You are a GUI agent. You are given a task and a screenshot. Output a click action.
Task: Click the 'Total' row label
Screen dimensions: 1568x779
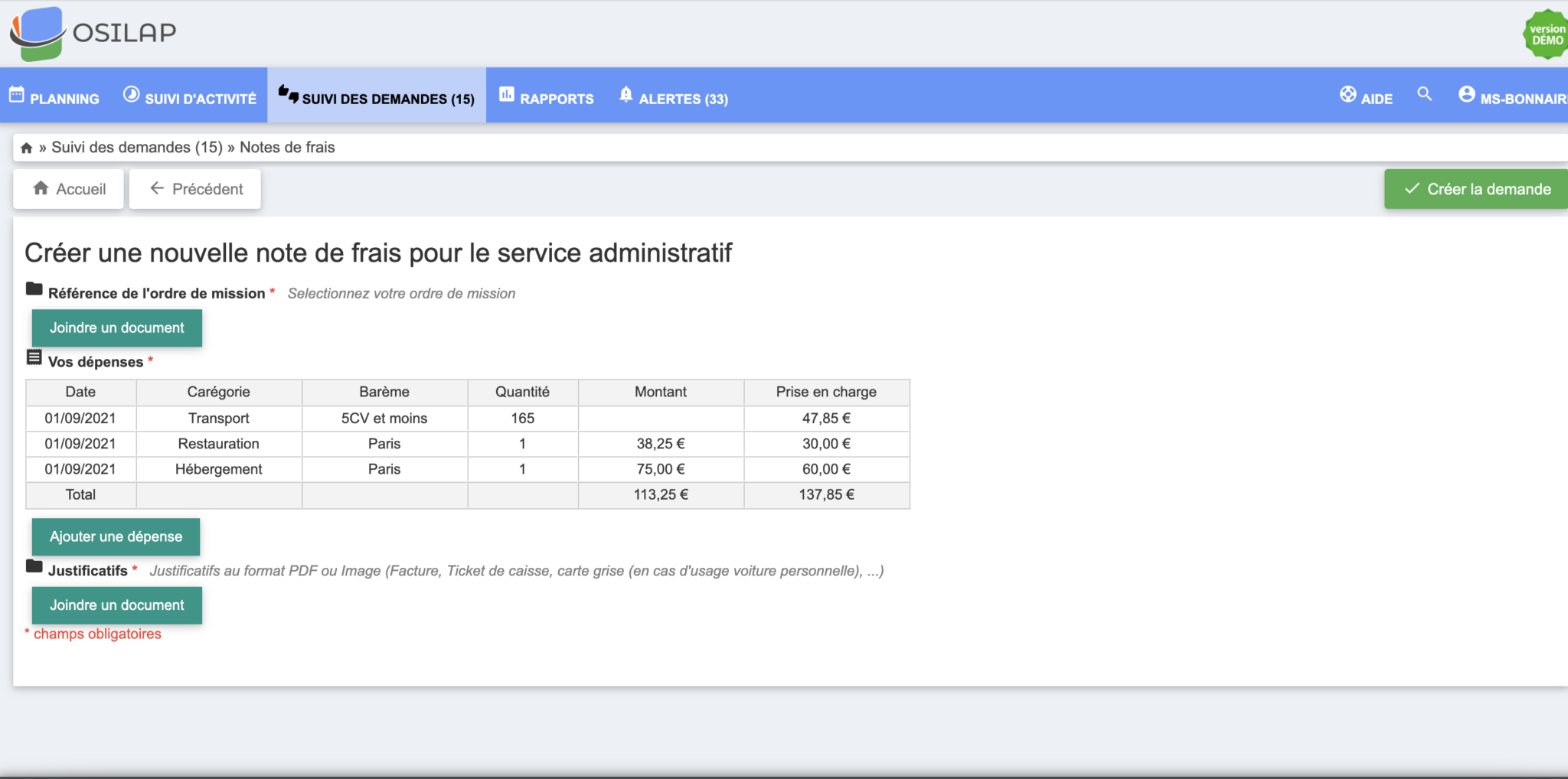point(80,494)
